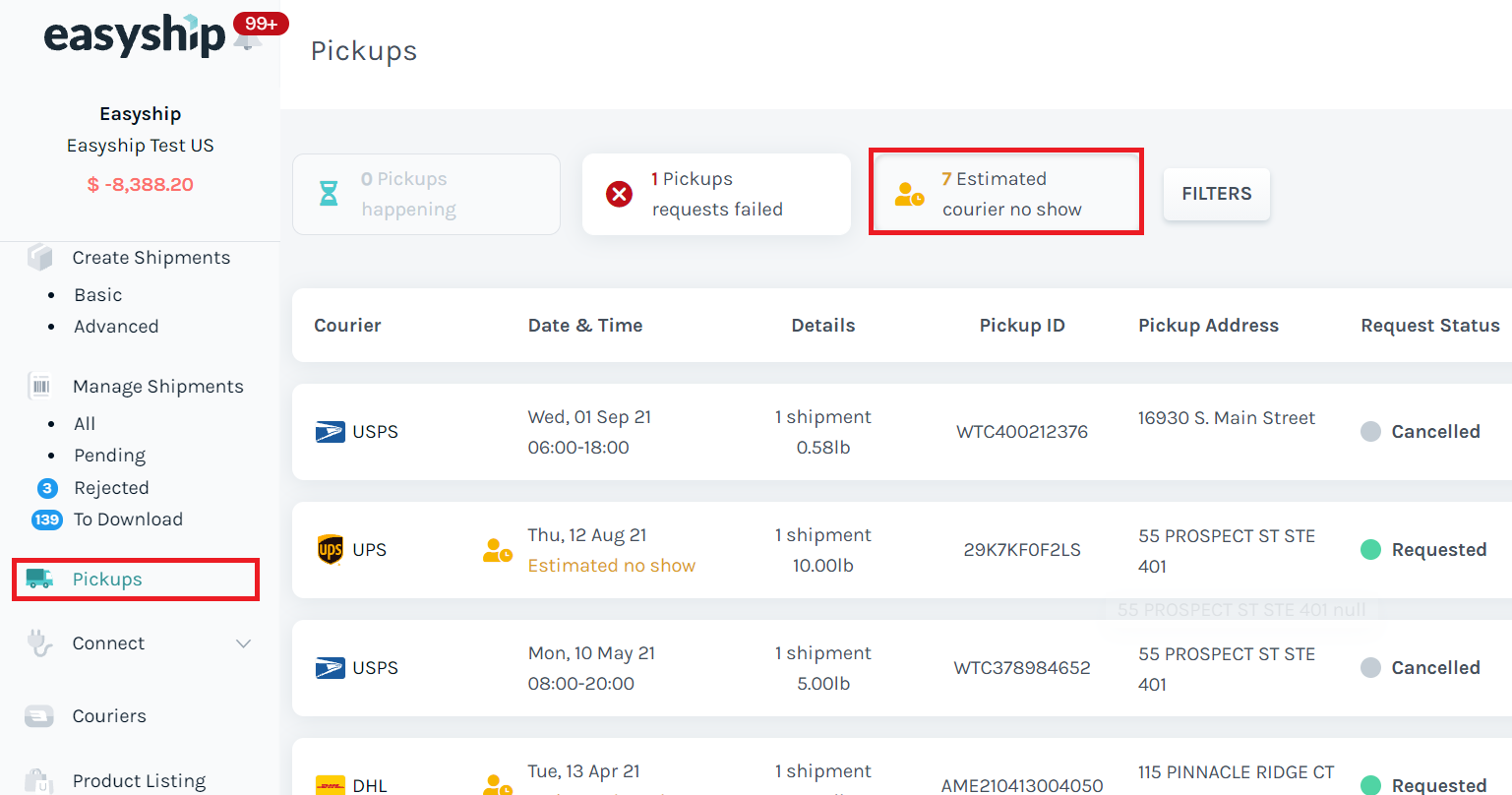The height and width of the screenshot is (795, 1512).
Task: Expand the Connect menu chevron
Action: (243, 643)
